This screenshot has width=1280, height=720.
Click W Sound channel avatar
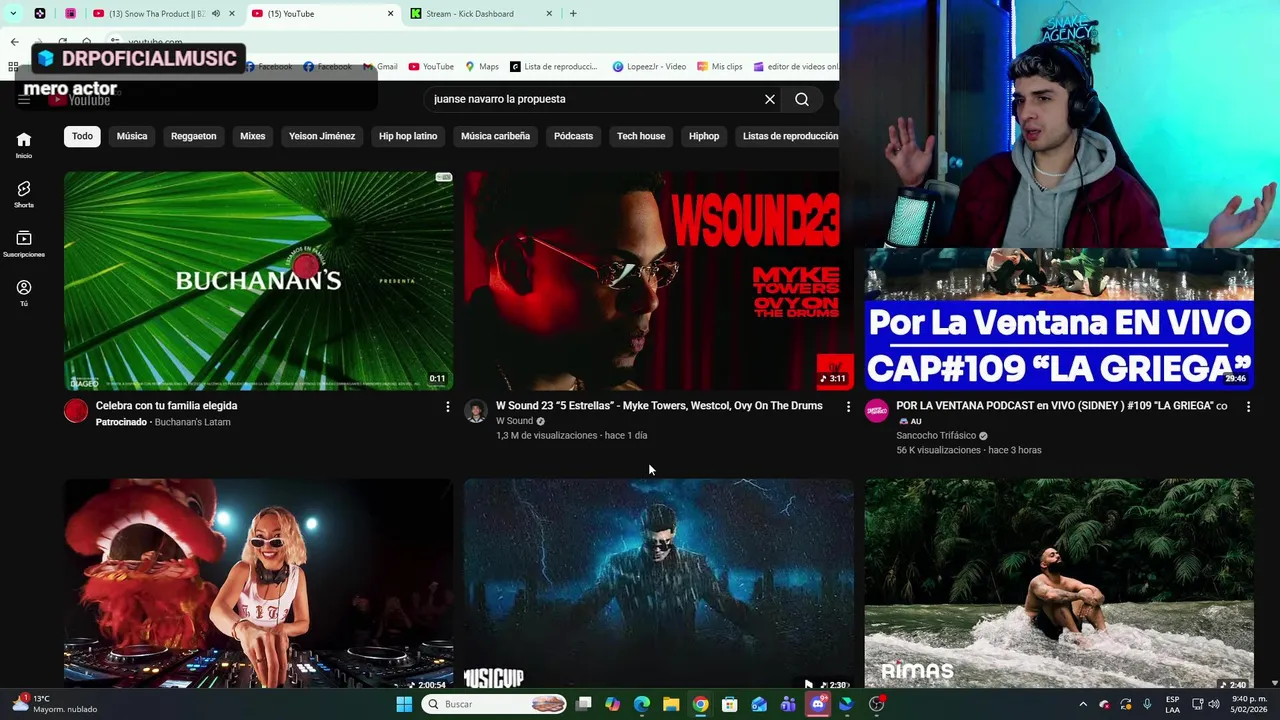476,411
